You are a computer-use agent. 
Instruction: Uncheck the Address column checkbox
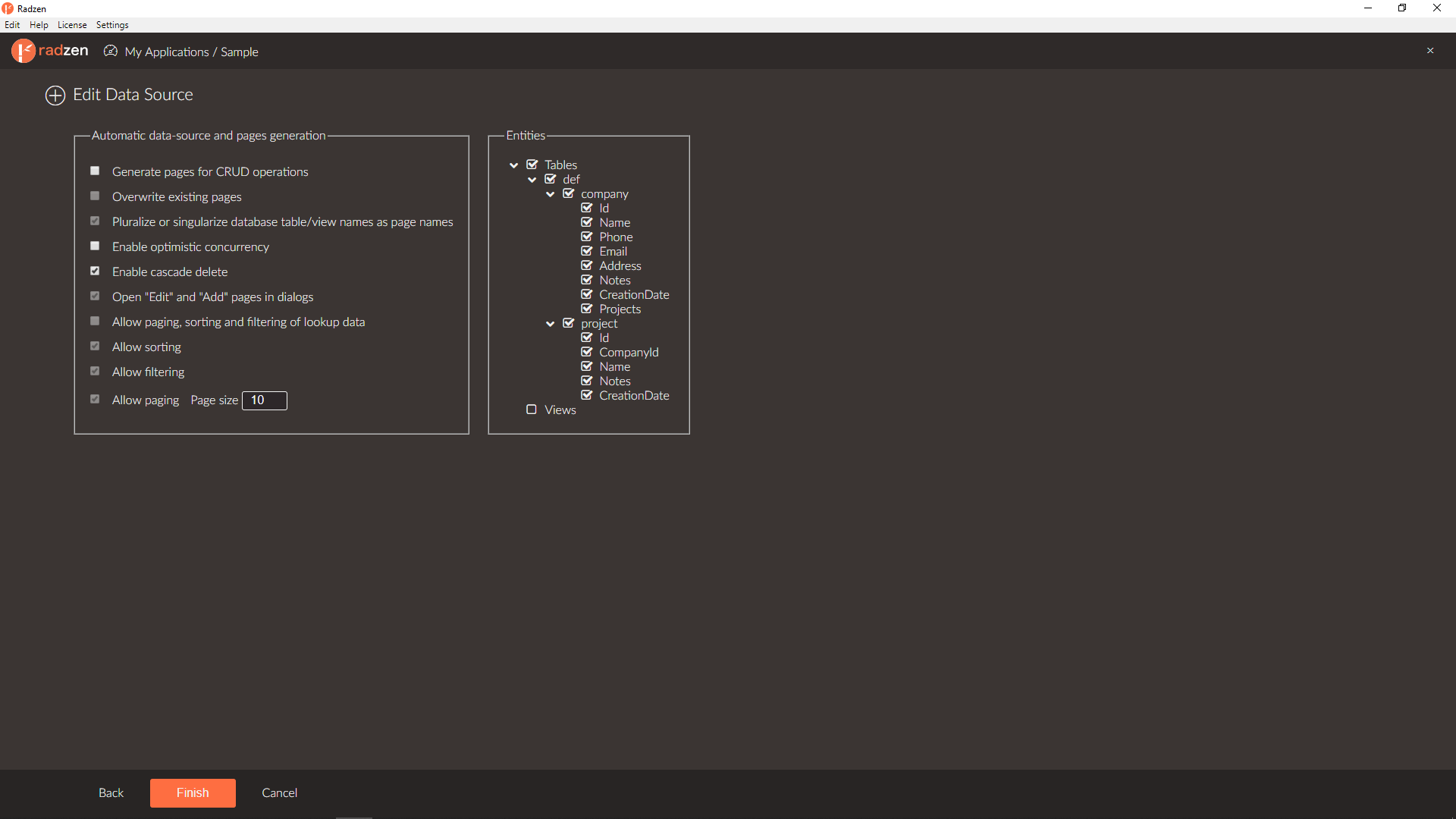pos(587,265)
